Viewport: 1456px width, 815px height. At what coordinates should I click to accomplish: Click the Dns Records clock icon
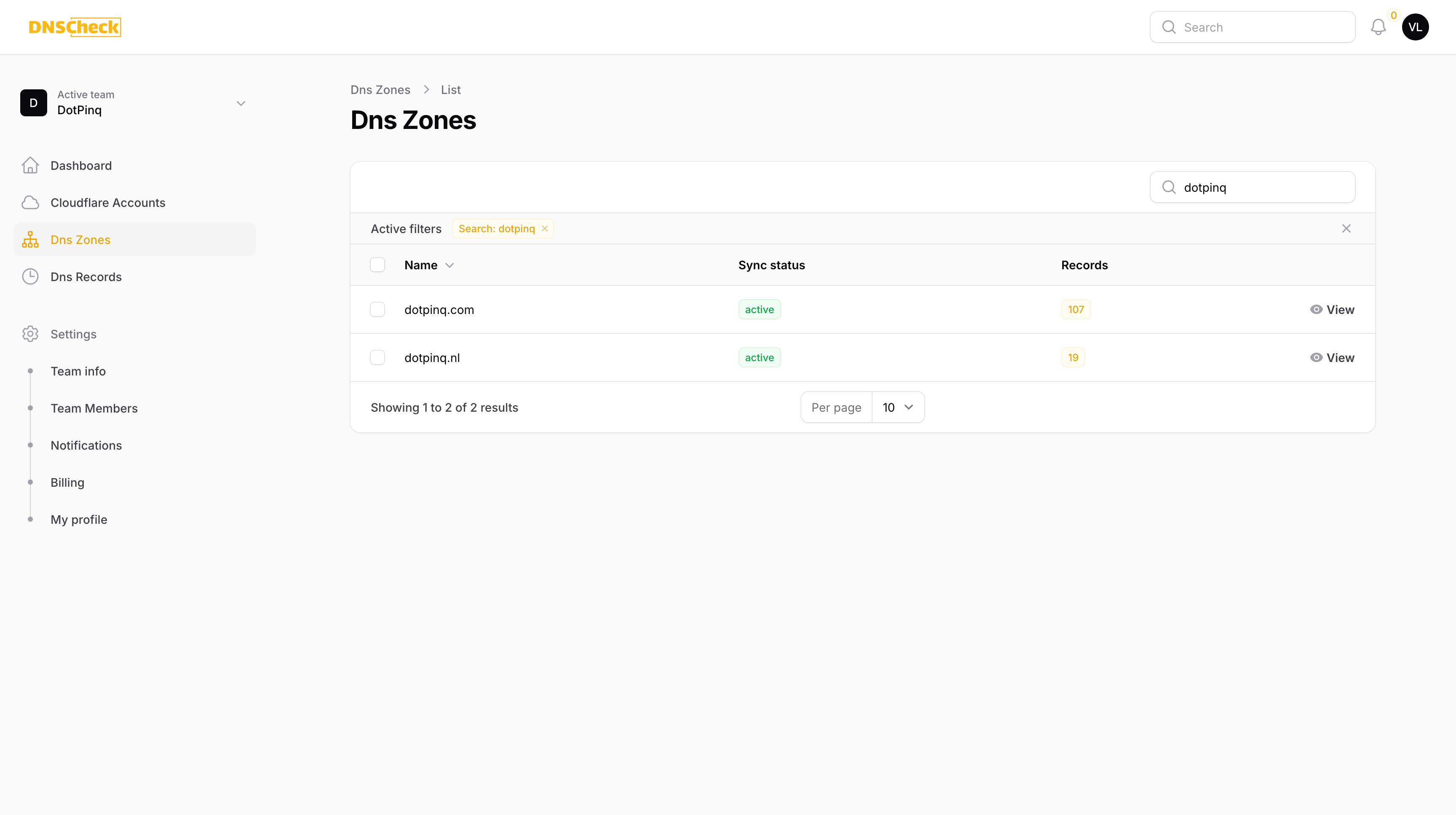tap(30, 276)
